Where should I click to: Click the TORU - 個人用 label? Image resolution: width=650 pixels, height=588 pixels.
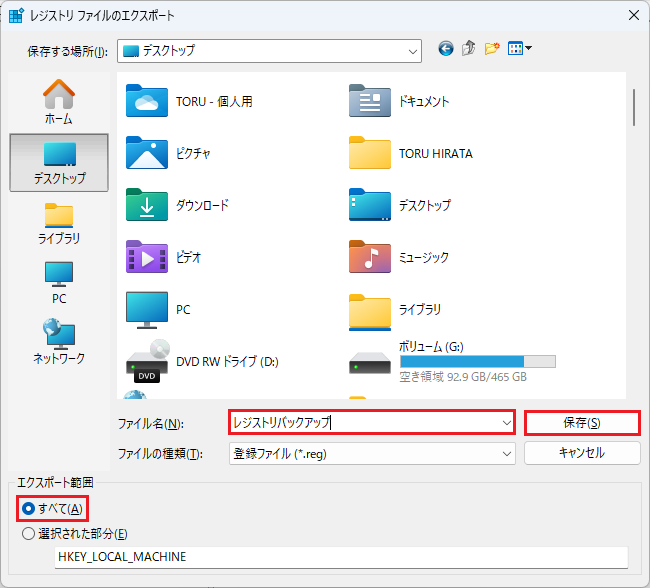[214, 102]
